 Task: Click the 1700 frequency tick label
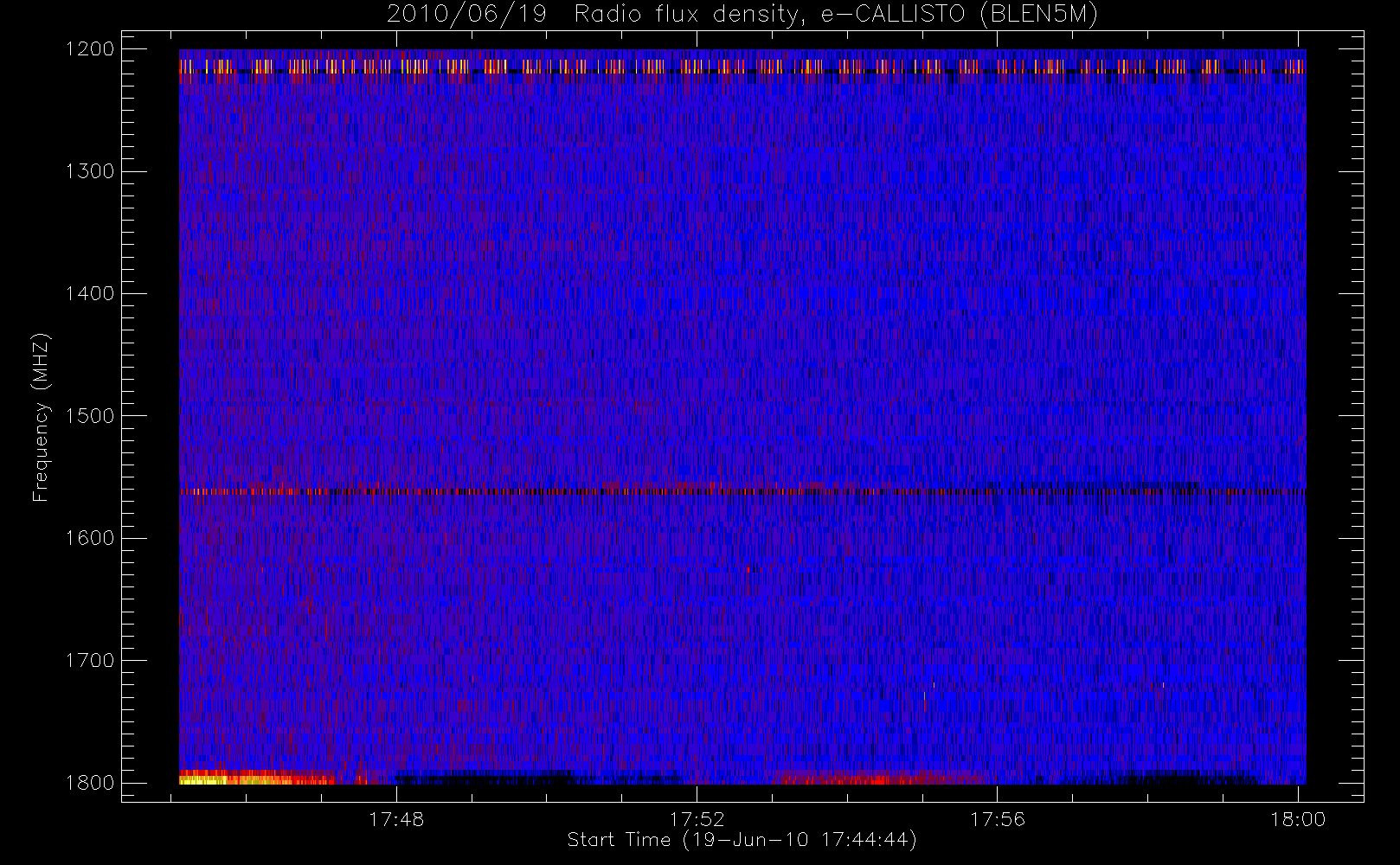click(90, 660)
